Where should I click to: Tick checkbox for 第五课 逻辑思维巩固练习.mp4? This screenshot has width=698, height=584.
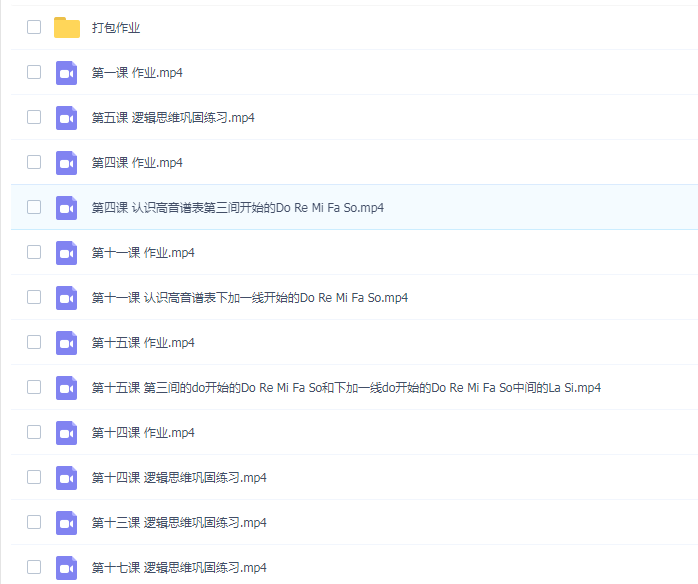point(34,117)
